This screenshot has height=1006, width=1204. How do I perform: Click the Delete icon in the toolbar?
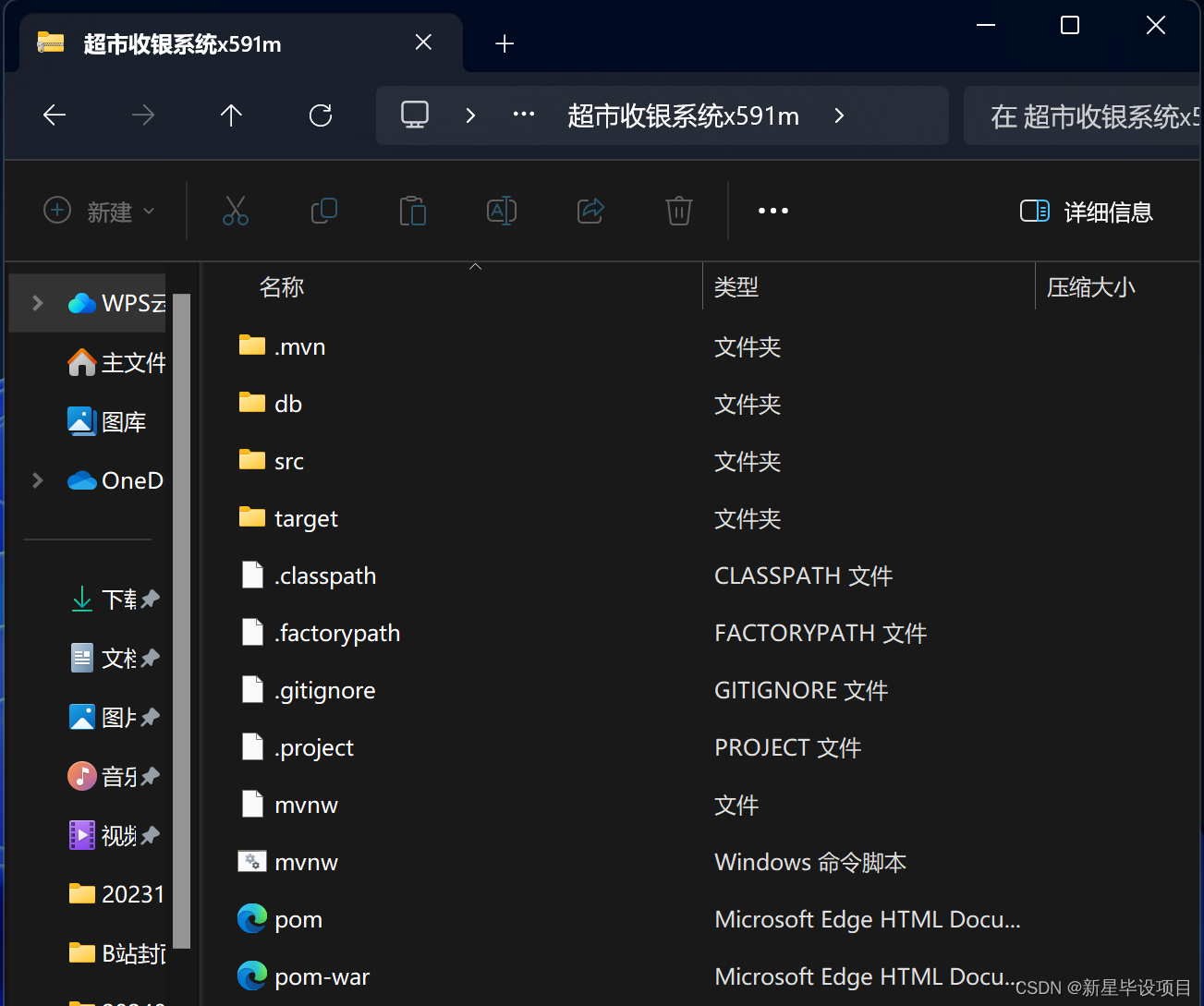click(x=679, y=211)
